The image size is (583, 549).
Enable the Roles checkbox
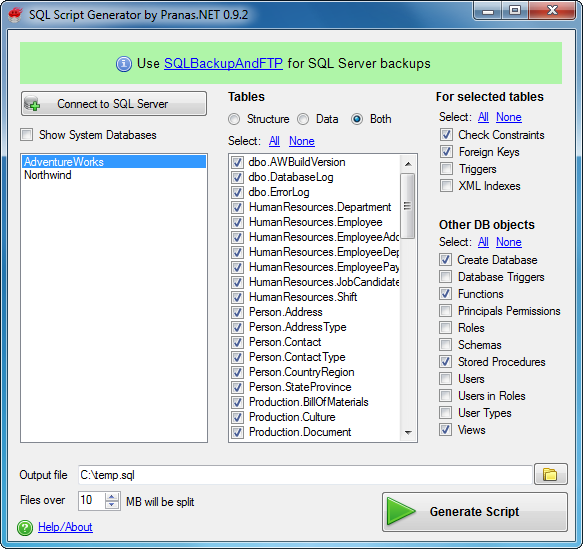point(445,328)
